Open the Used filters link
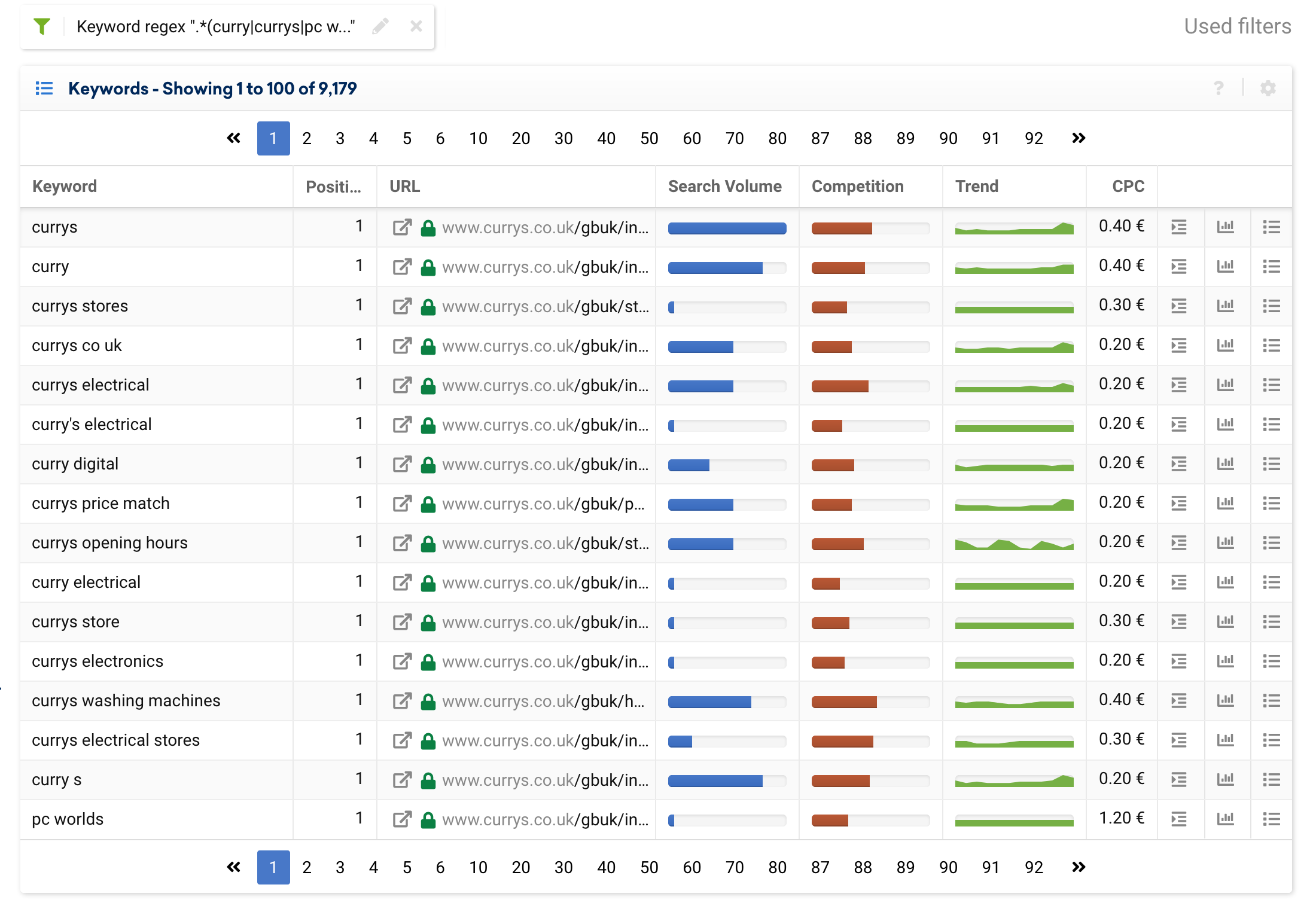This screenshot has height=915, width=1316. (x=1238, y=26)
